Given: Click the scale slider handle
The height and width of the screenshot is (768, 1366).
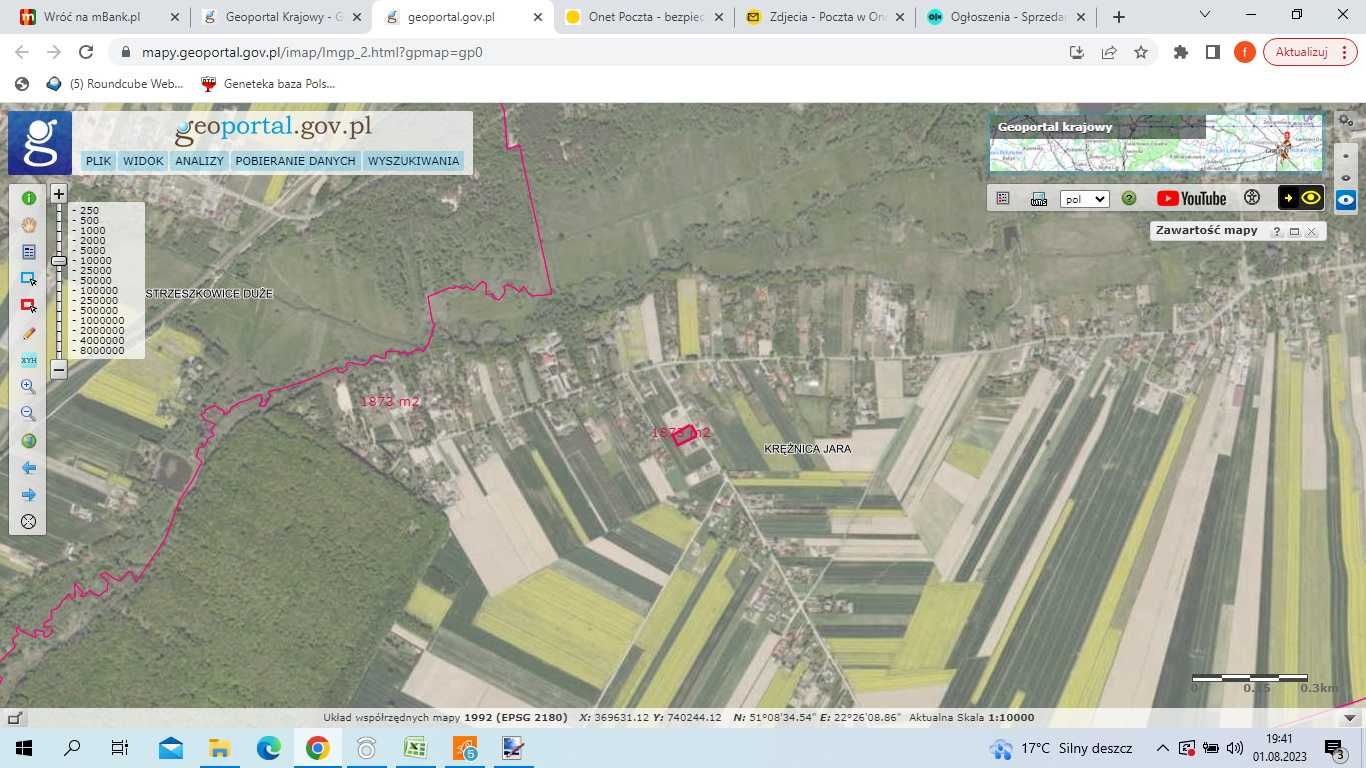Looking at the screenshot, I should [59, 261].
